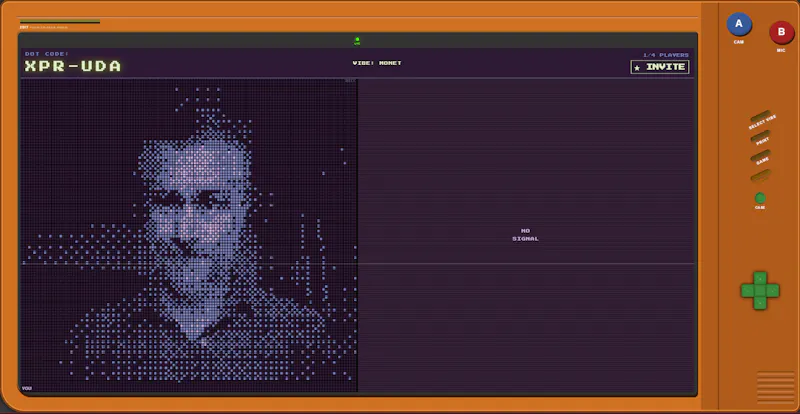Image resolution: width=800 pixels, height=414 pixels.
Task: Click the small green round CAM button
Action: point(760,198)
